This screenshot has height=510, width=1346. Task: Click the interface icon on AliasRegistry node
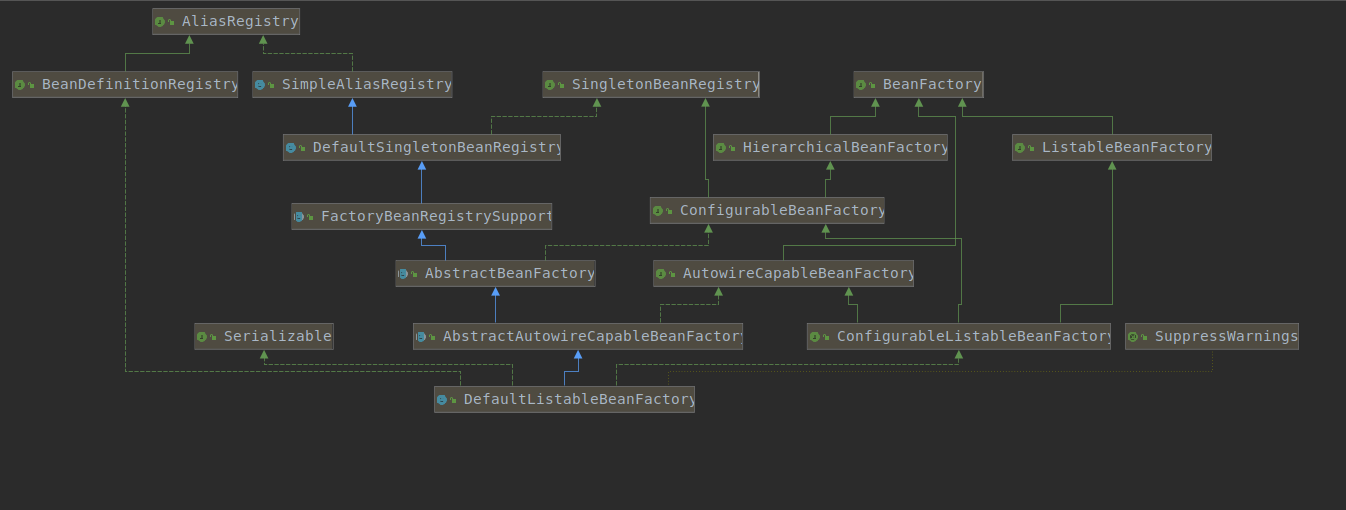(x=162, y=21)
